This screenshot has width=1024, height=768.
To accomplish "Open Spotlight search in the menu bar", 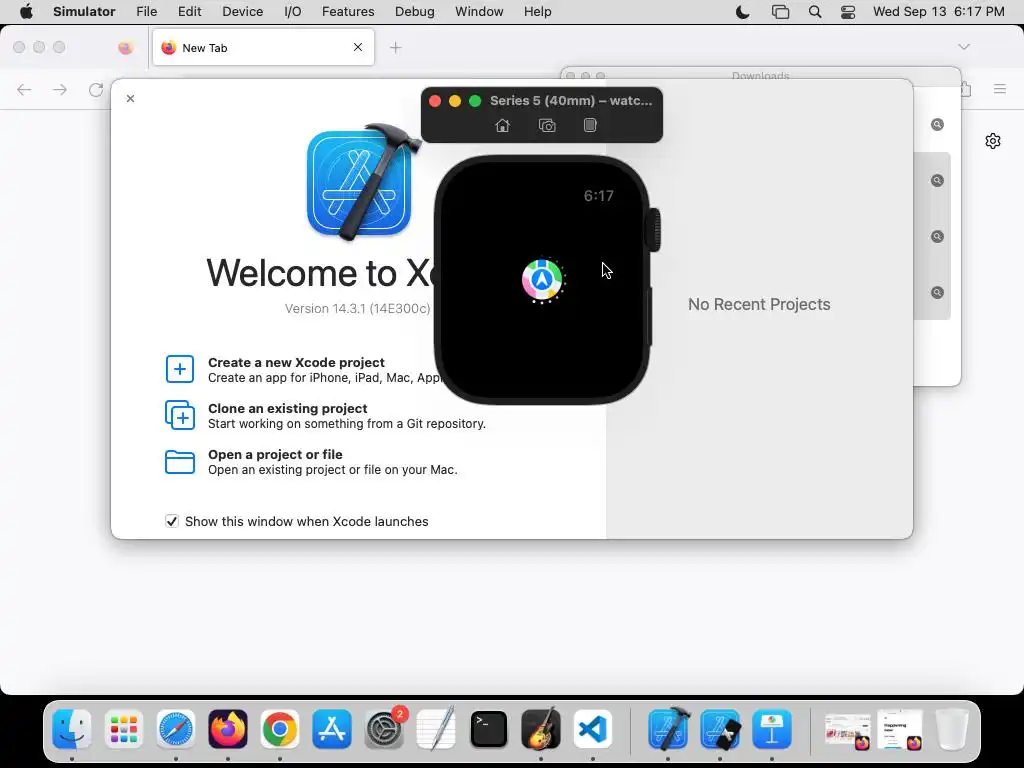I will click(815, 12).
